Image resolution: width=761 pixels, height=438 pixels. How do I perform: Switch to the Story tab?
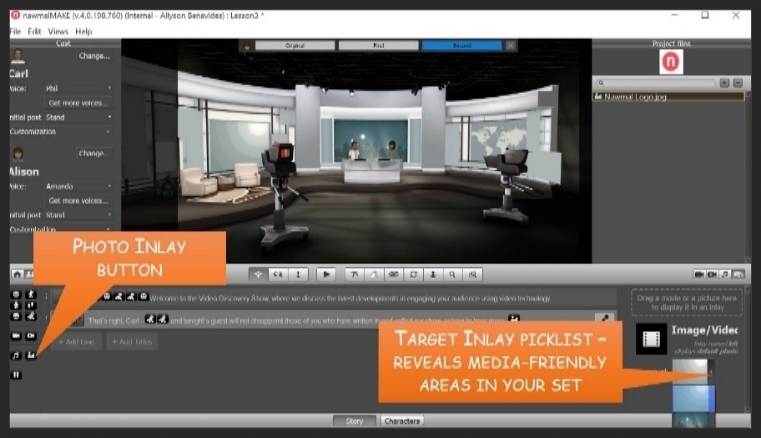coord(355,421)
